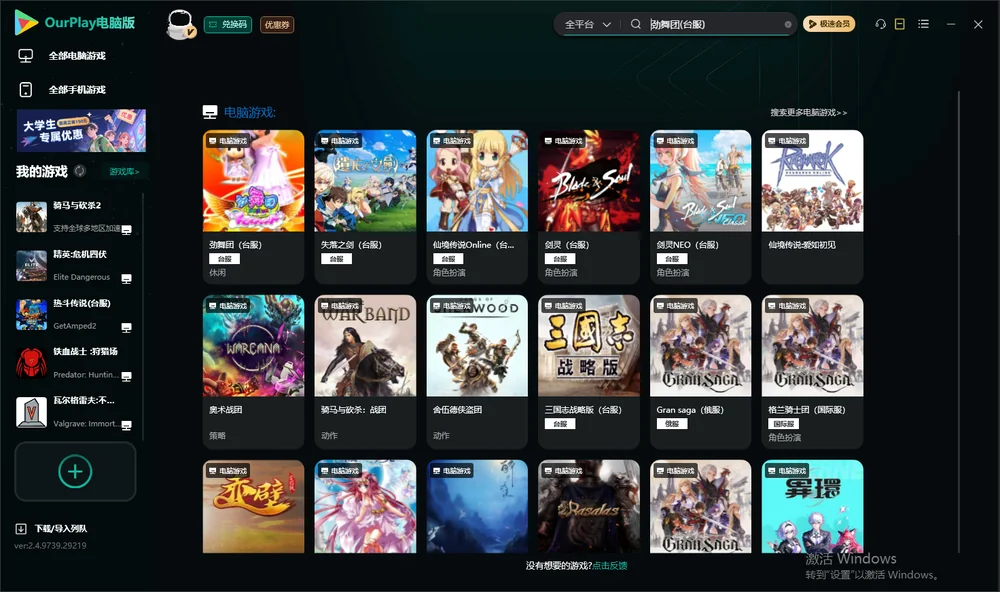
Task: Open Gran saga (俄服) game card
Action: (x=701, y=371)
